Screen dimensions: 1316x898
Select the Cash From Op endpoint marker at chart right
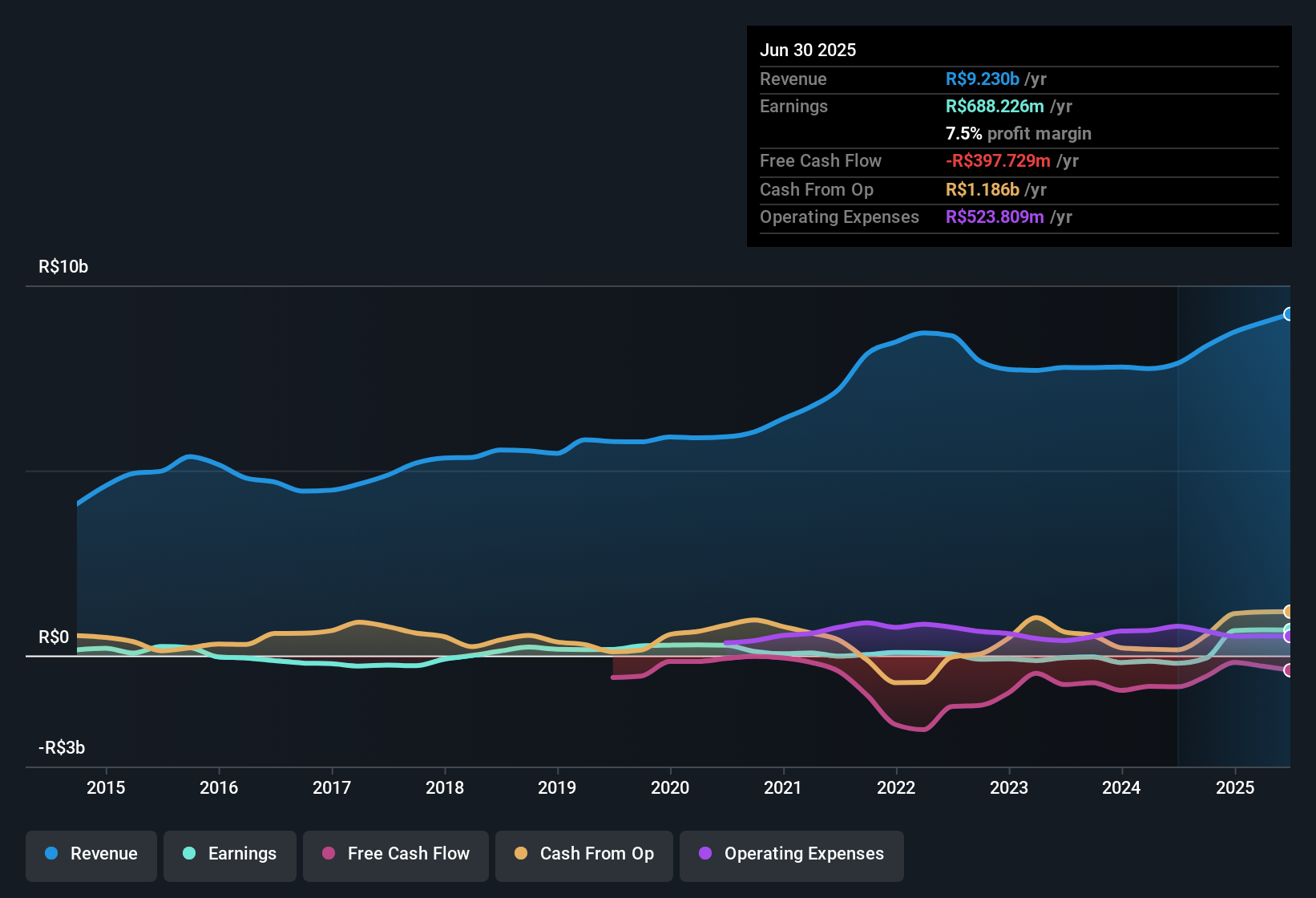[x=1289, y=611]
